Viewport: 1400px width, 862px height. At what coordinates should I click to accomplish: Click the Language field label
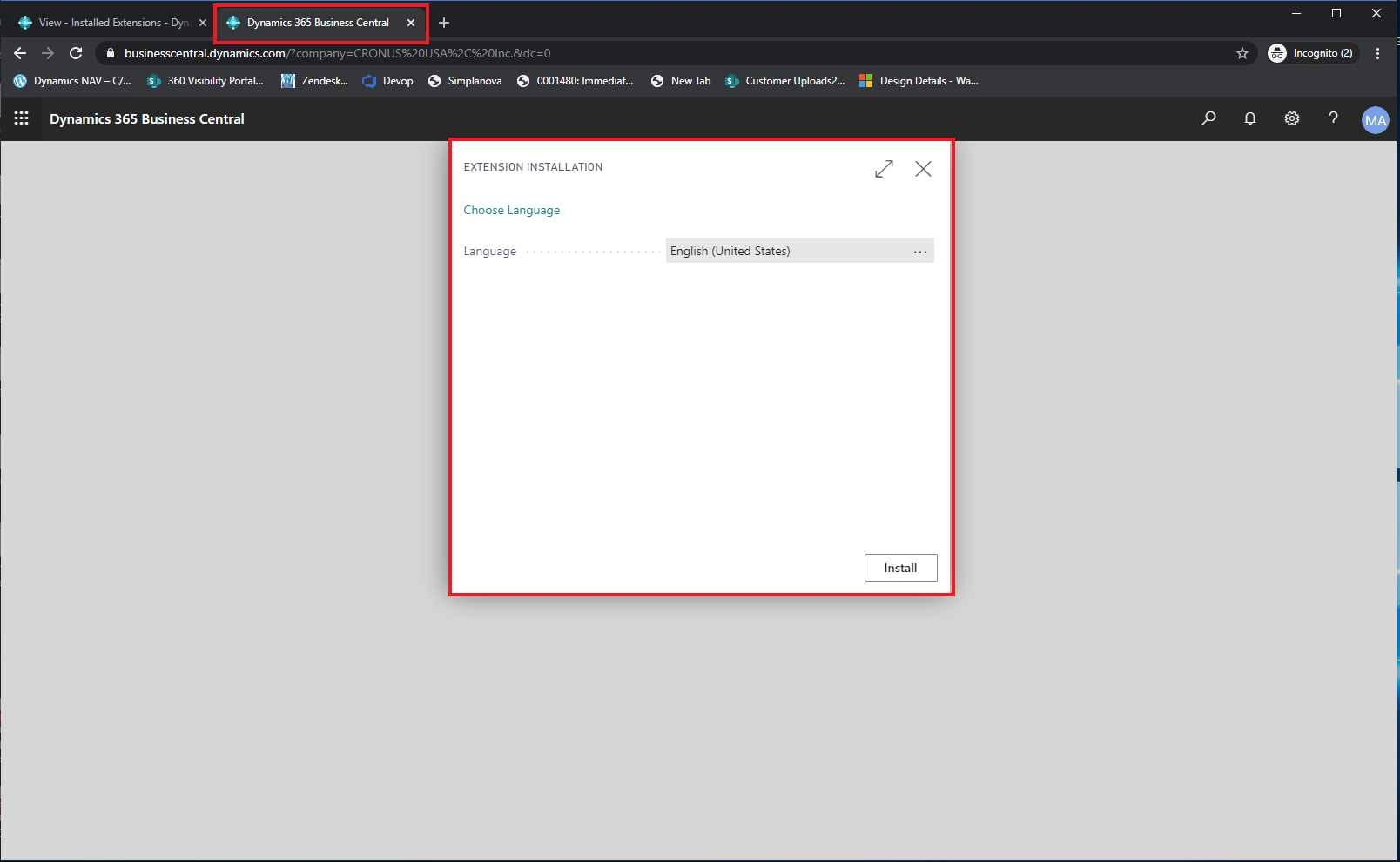490,251
